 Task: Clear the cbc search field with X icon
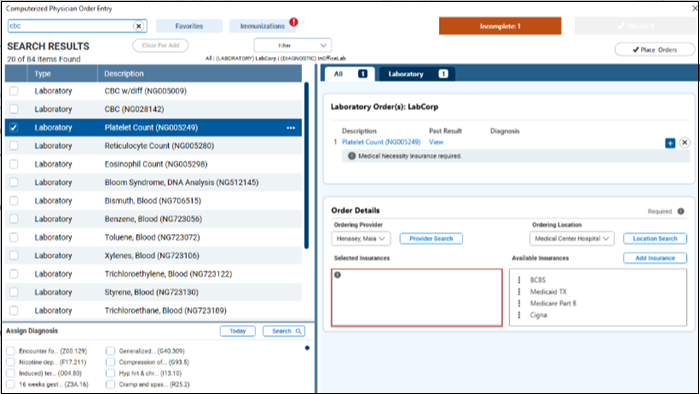click(x=138, y=26)
